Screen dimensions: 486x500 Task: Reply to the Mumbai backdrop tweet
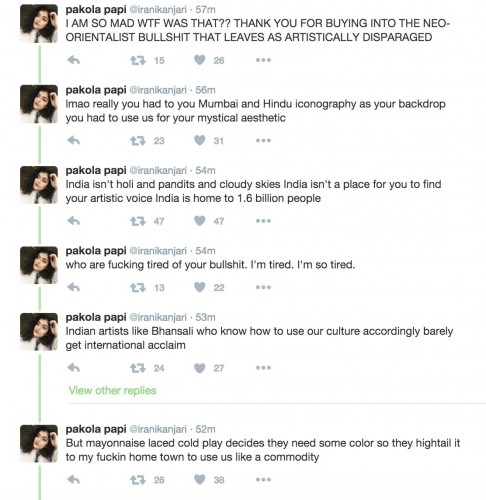(73, 140)
